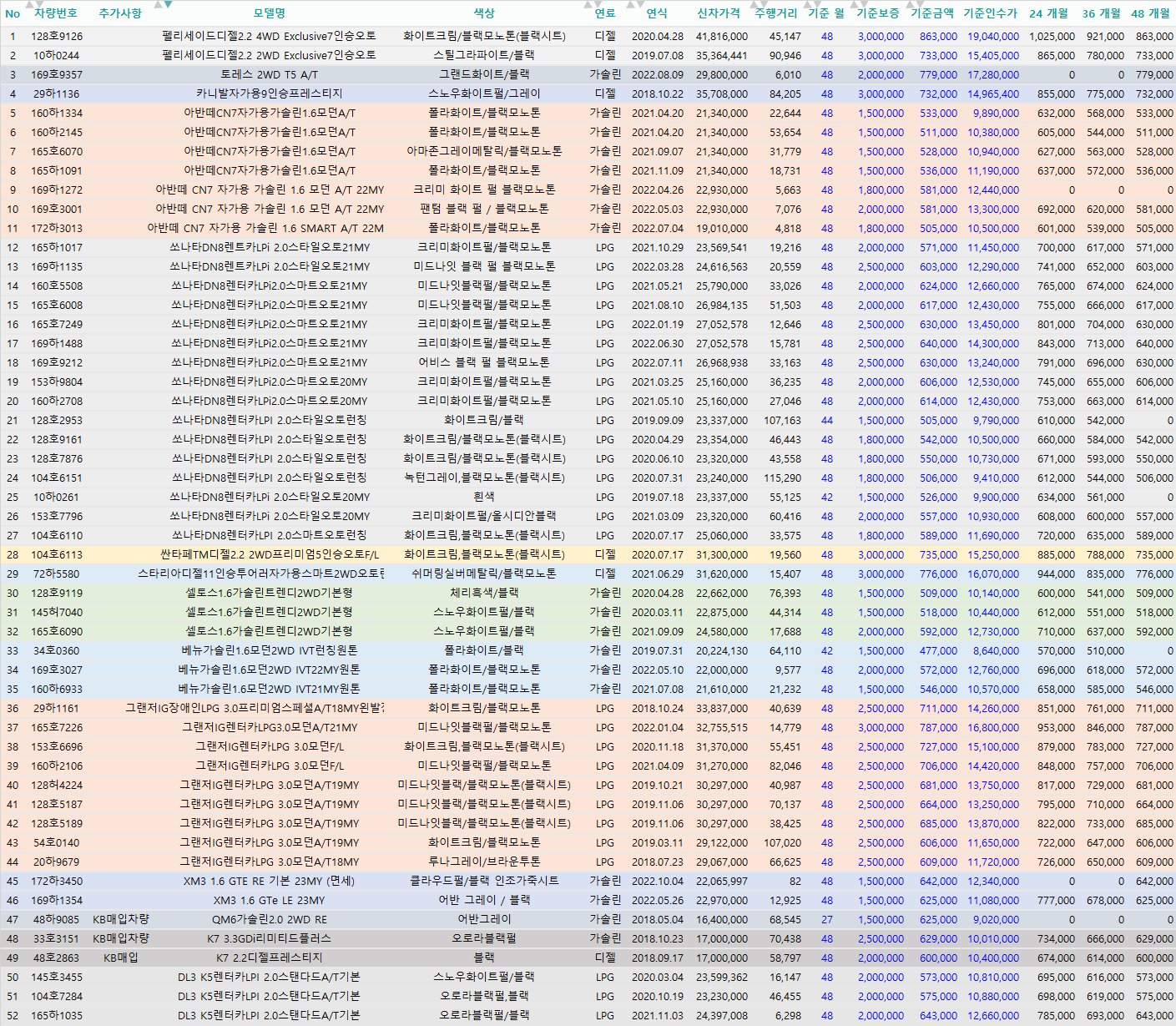Click the 기준금액 column header

[x=932, y=13]
